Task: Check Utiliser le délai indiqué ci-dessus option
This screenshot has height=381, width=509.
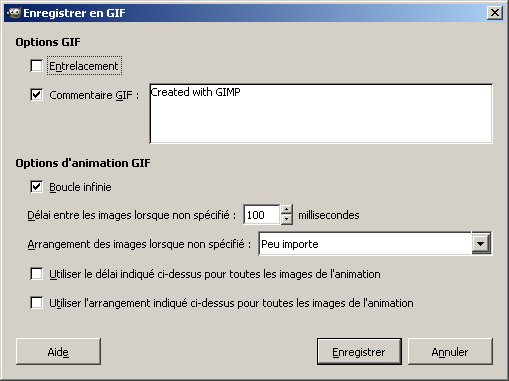Action: 36,274
